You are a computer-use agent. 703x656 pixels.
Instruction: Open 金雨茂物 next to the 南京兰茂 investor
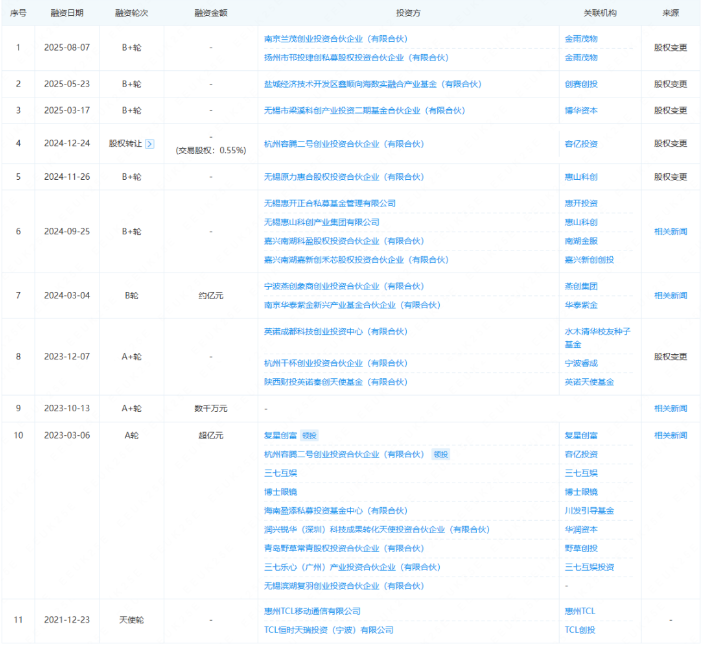(581, 39)
